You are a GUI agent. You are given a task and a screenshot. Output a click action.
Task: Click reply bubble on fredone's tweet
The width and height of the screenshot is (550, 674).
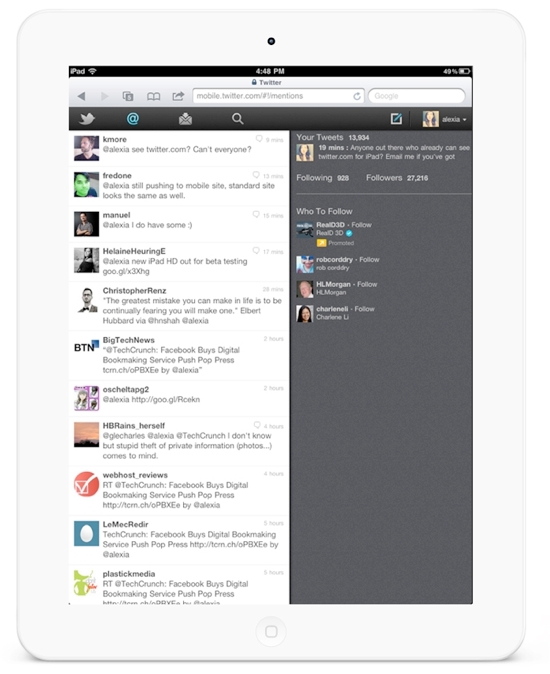point(256,175)
